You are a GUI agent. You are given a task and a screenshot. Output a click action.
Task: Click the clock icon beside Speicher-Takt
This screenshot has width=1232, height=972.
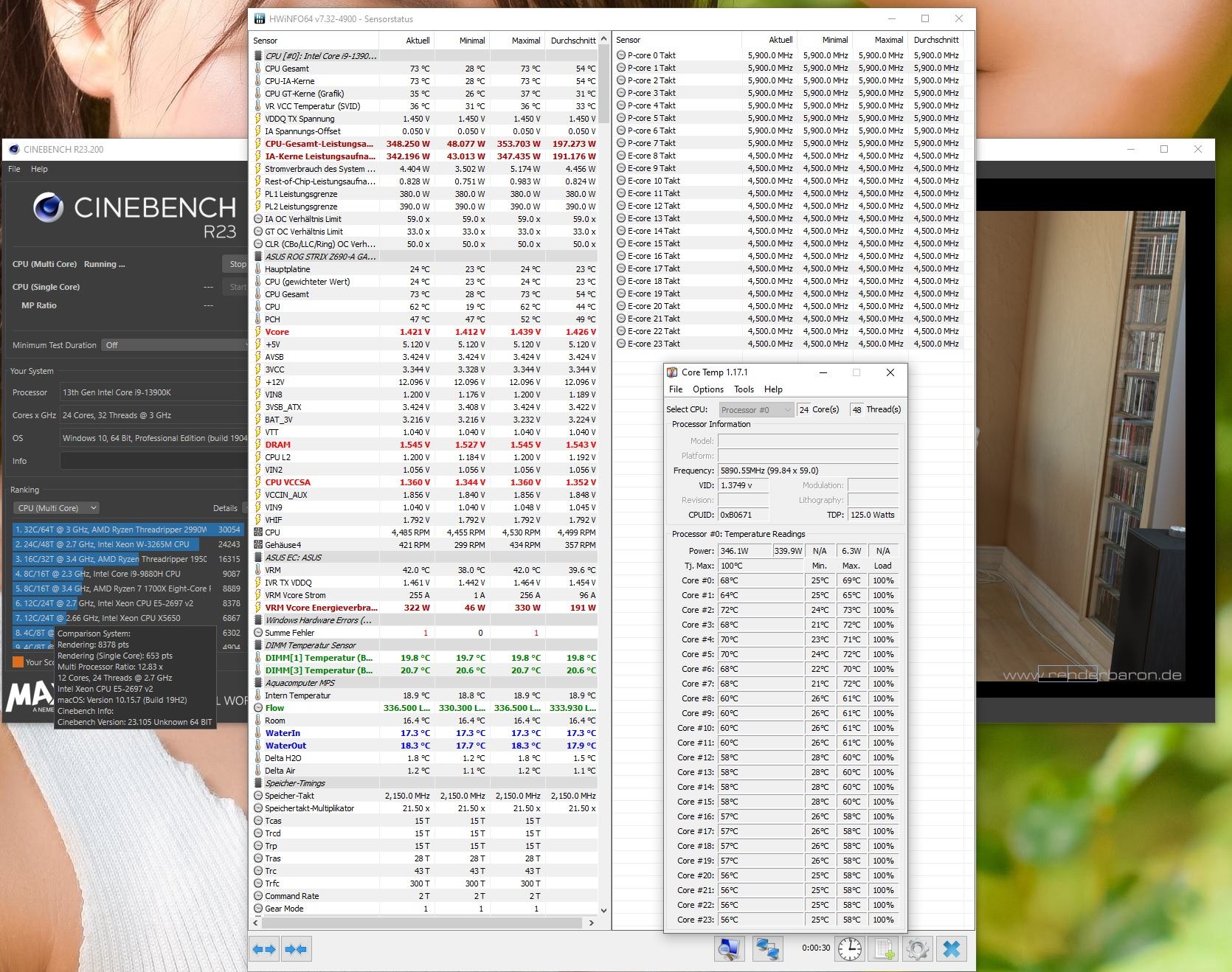click(x=258, y=796)
